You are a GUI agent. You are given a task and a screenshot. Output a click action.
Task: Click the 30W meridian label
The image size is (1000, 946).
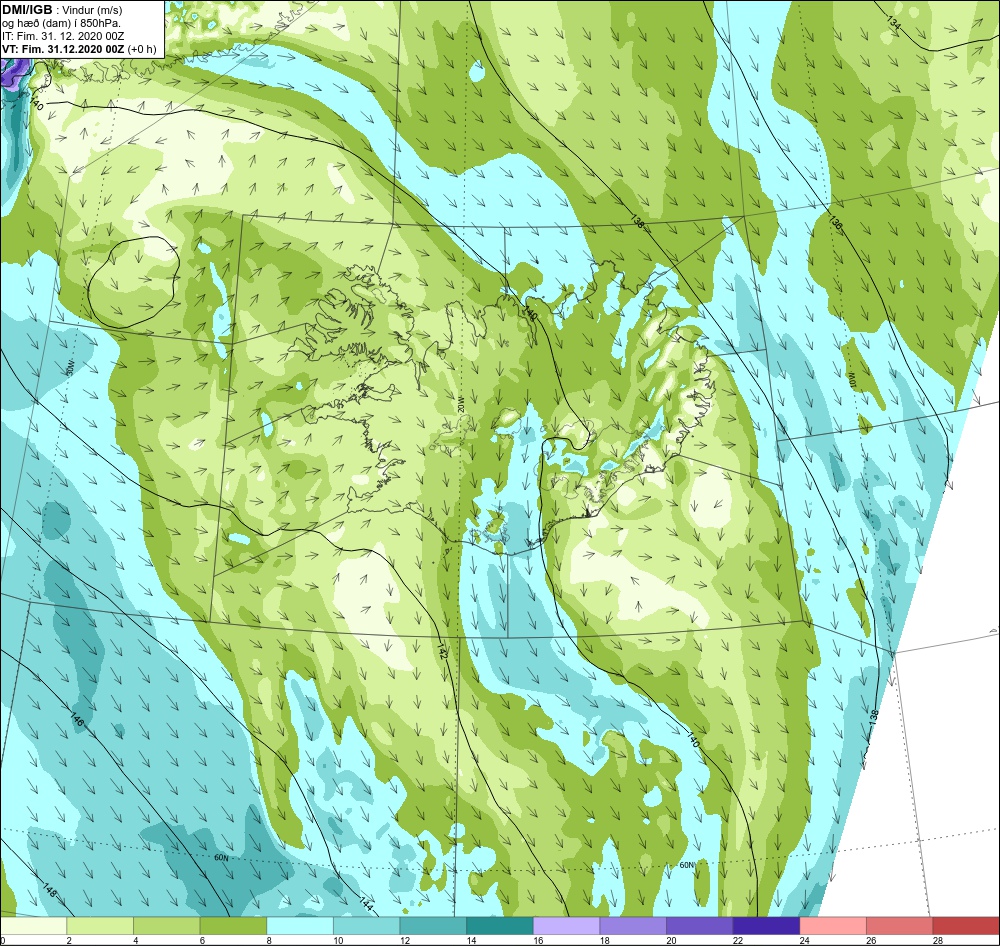(x=71, y=367)
